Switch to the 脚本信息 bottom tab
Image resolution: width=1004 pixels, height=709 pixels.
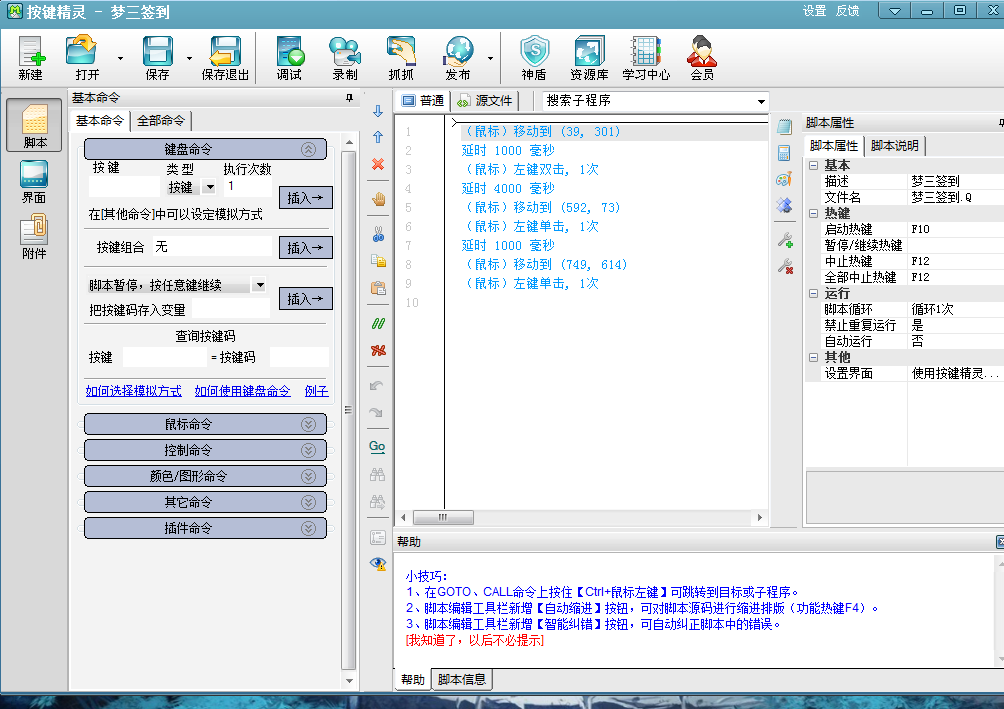pyautogui.click(x=462, y=680)
